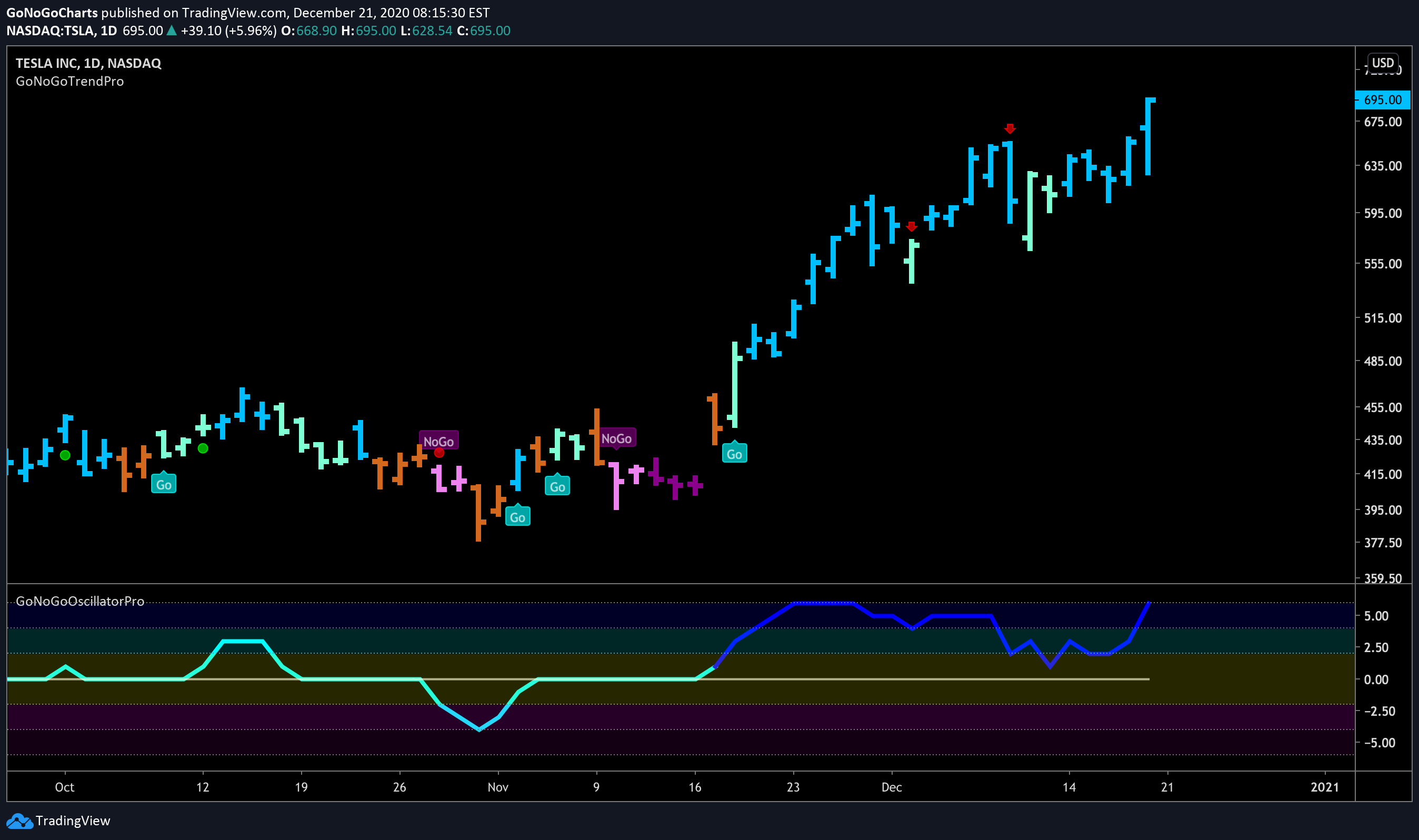
Task: Click the 377.50 price axis label
Action: point(1382,543)
